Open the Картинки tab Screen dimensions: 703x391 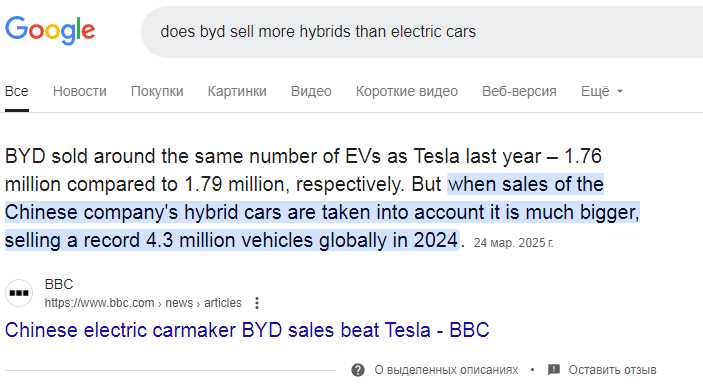tap(237, 91)
